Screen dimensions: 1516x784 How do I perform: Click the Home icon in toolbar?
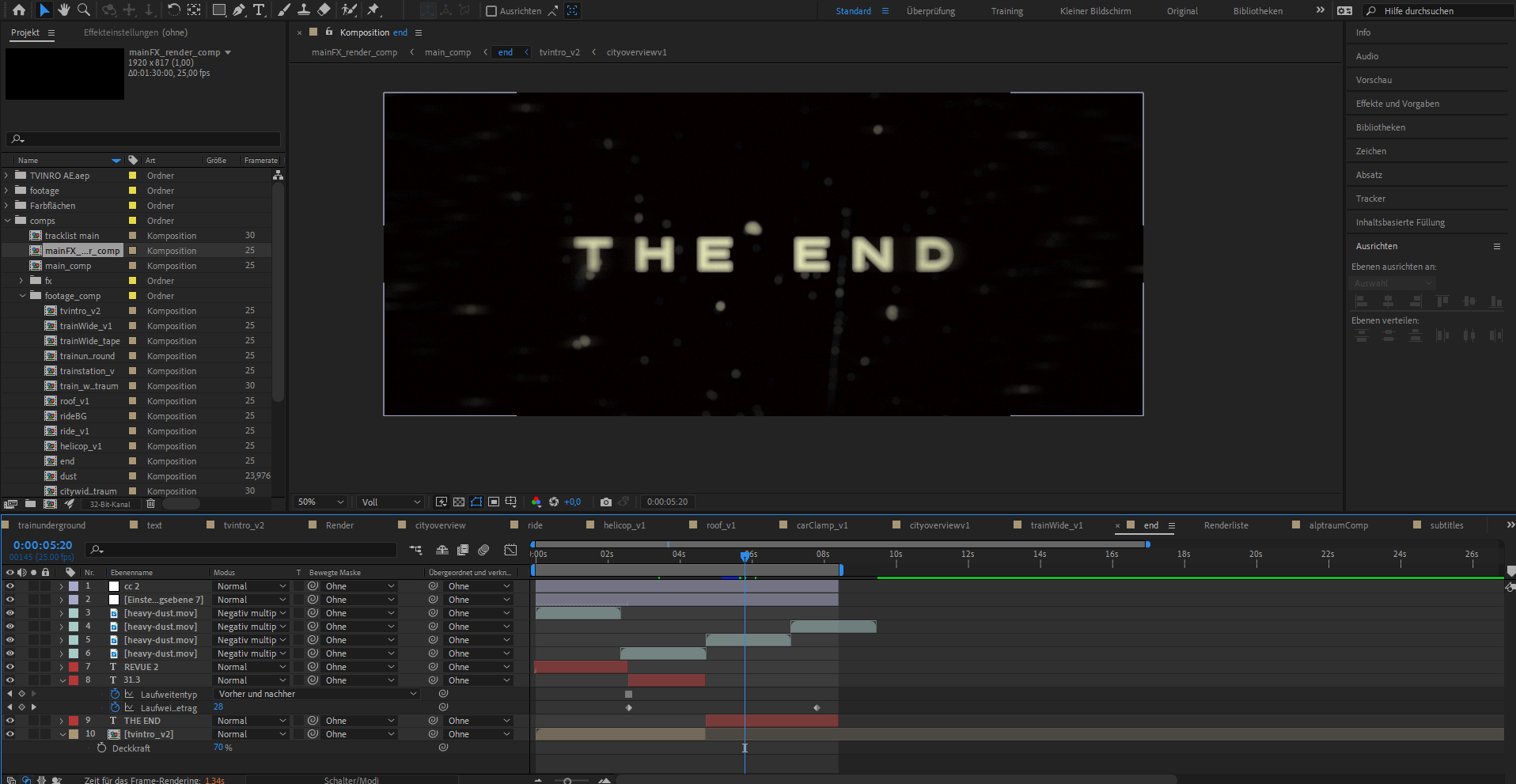(19, 10)
